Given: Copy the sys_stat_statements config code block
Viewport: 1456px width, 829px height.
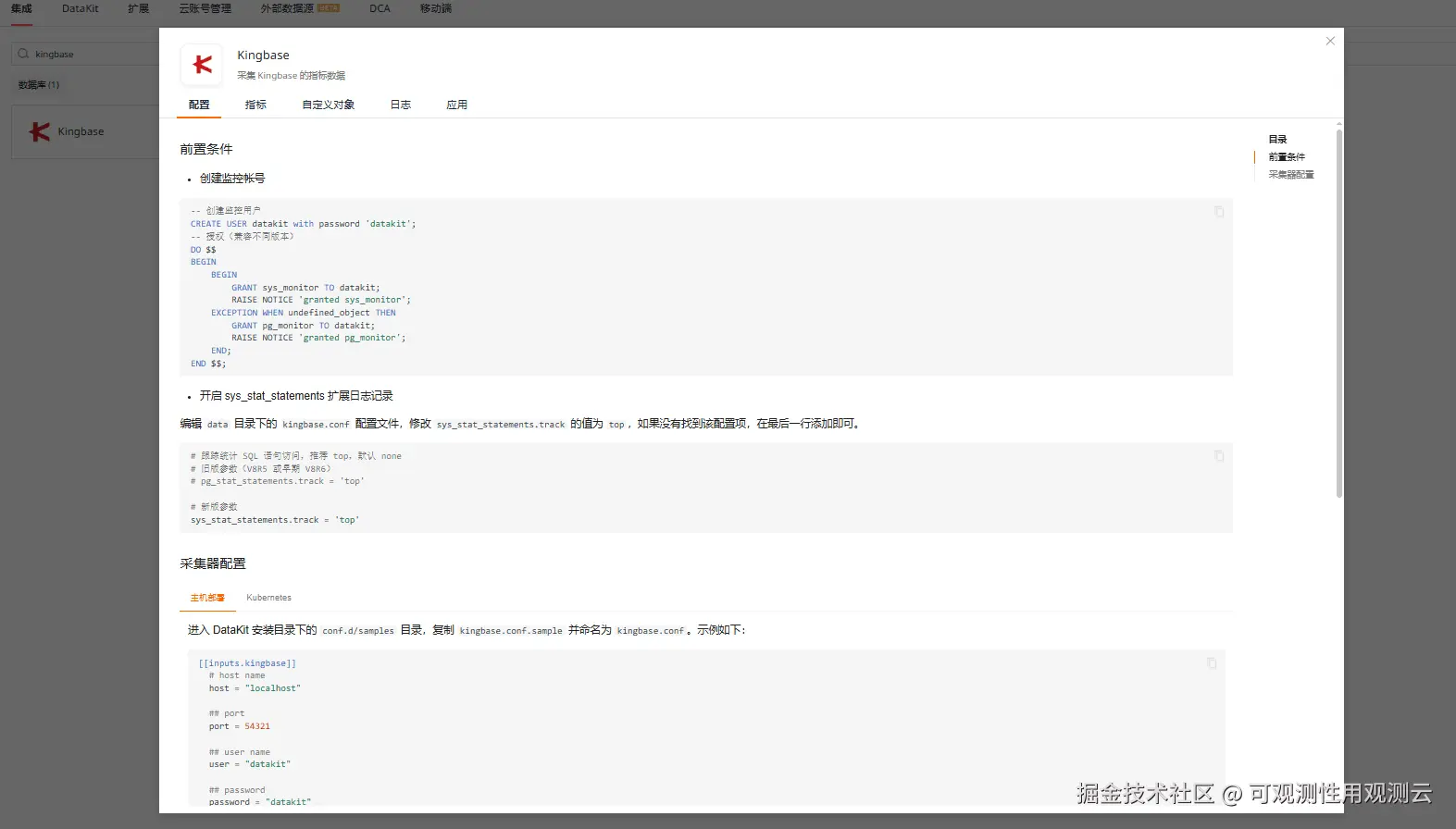Looking at the screenshot, I should (x=1219, y=456).
